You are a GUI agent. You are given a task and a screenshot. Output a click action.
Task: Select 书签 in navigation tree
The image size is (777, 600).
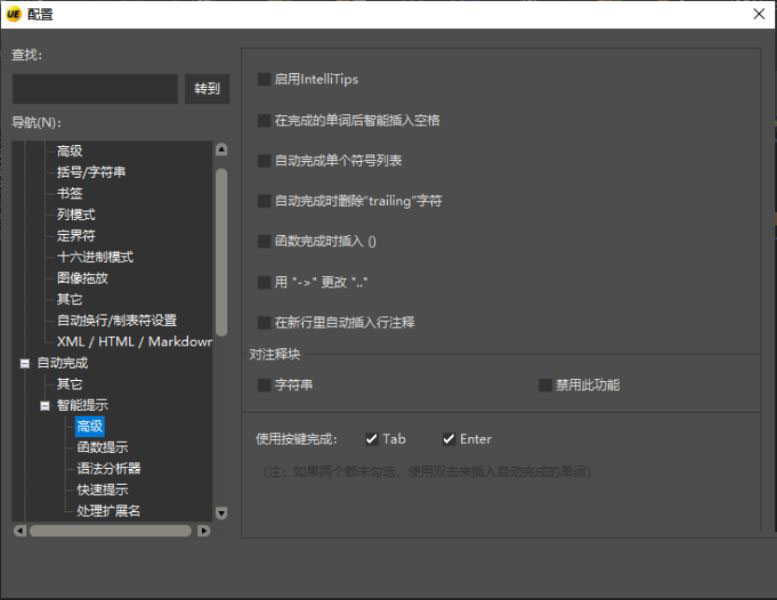point(69,193)
